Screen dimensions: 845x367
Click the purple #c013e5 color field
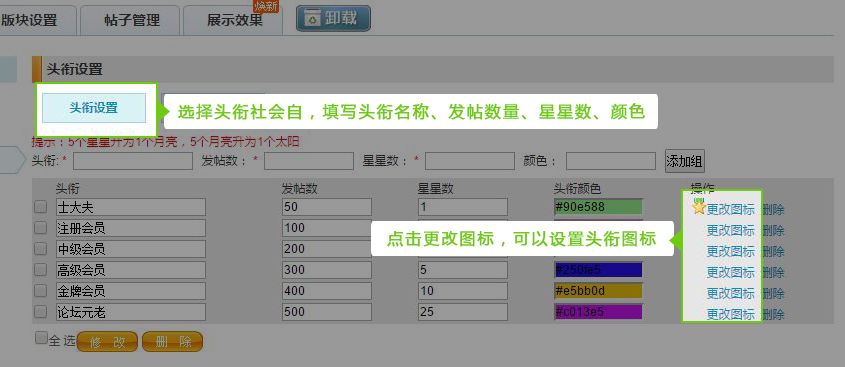(x=598, y=312)
